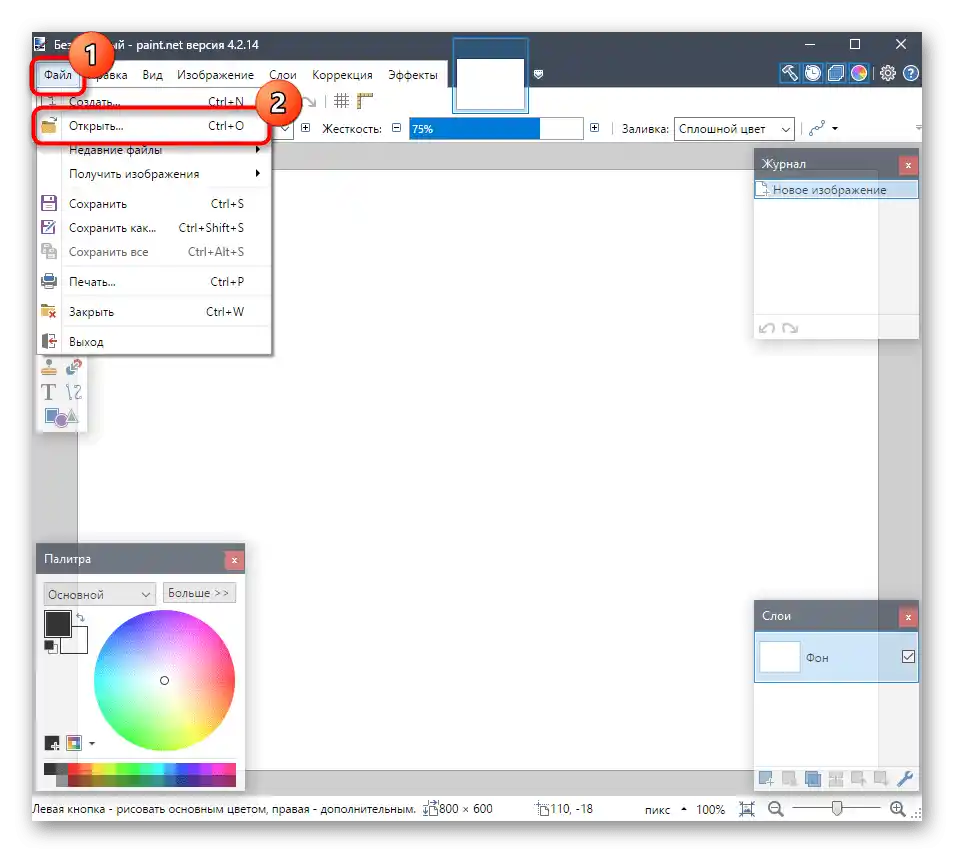Click the Layers window toggle icon
The width and height of the screenshot is (954, 853).
point(835,73)
